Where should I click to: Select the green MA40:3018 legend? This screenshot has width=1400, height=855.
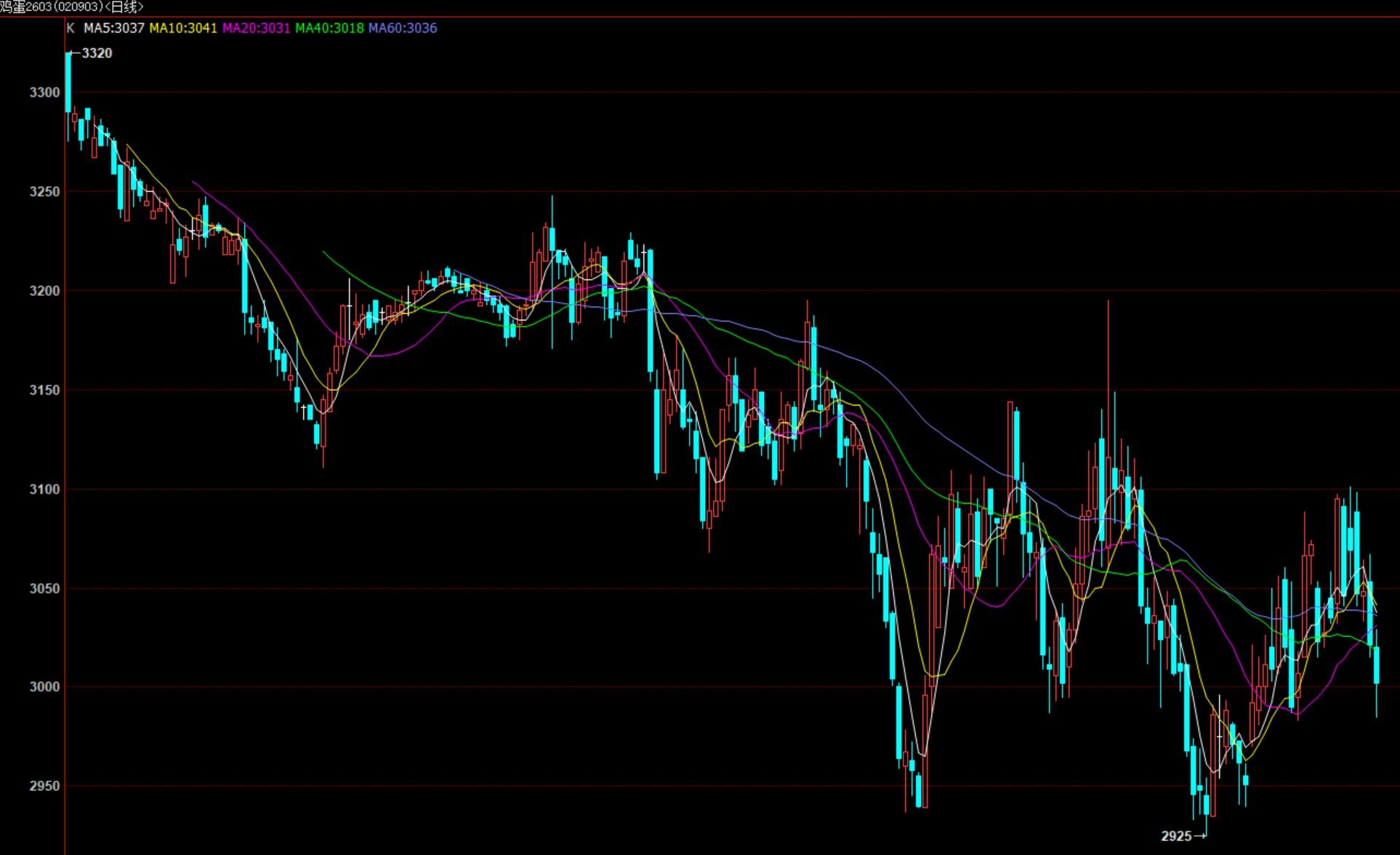329,28
